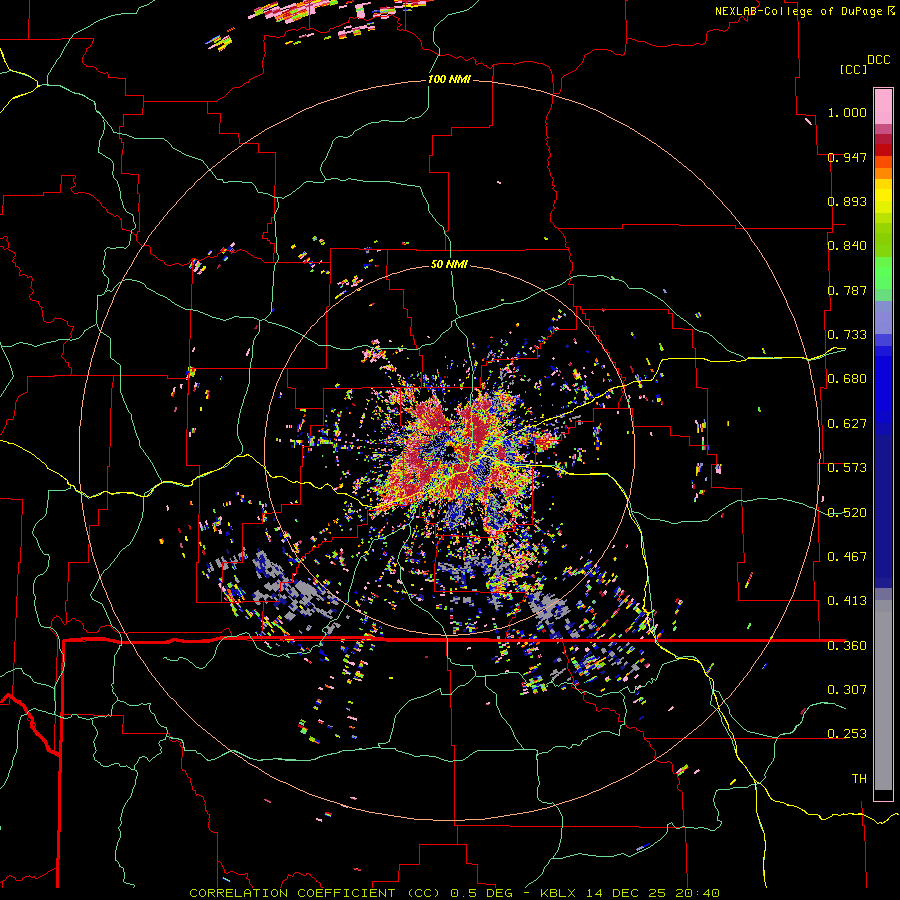Click the 20:40 timestamp in the footer
The width and height of the screenshot is (900, 900).
pyautogui.click(x=696, y=893)
